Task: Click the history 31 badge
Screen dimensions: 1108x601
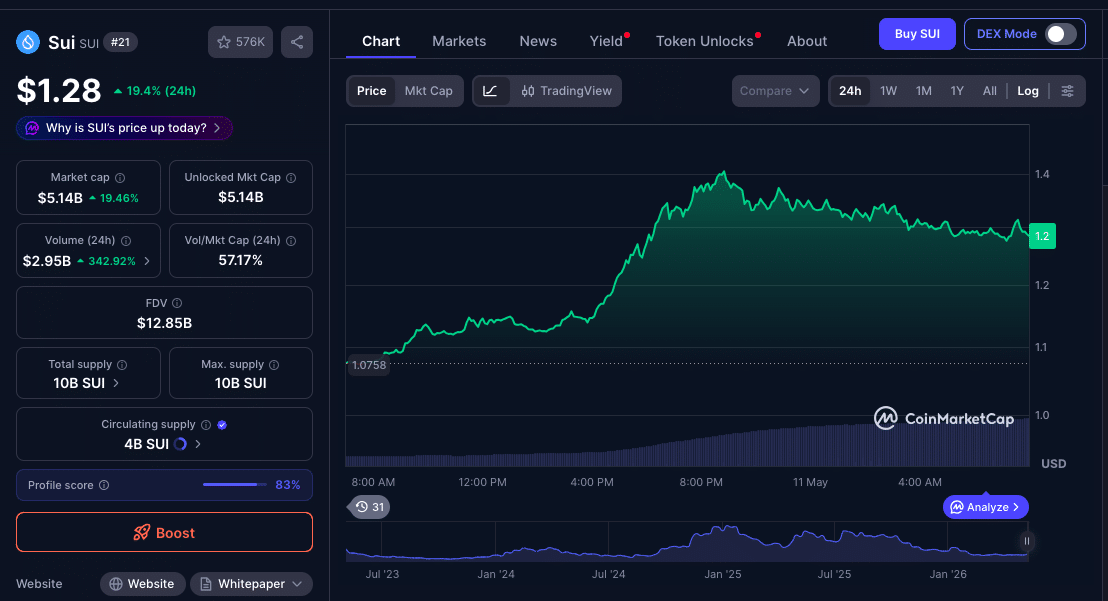Action: (370, 507)
